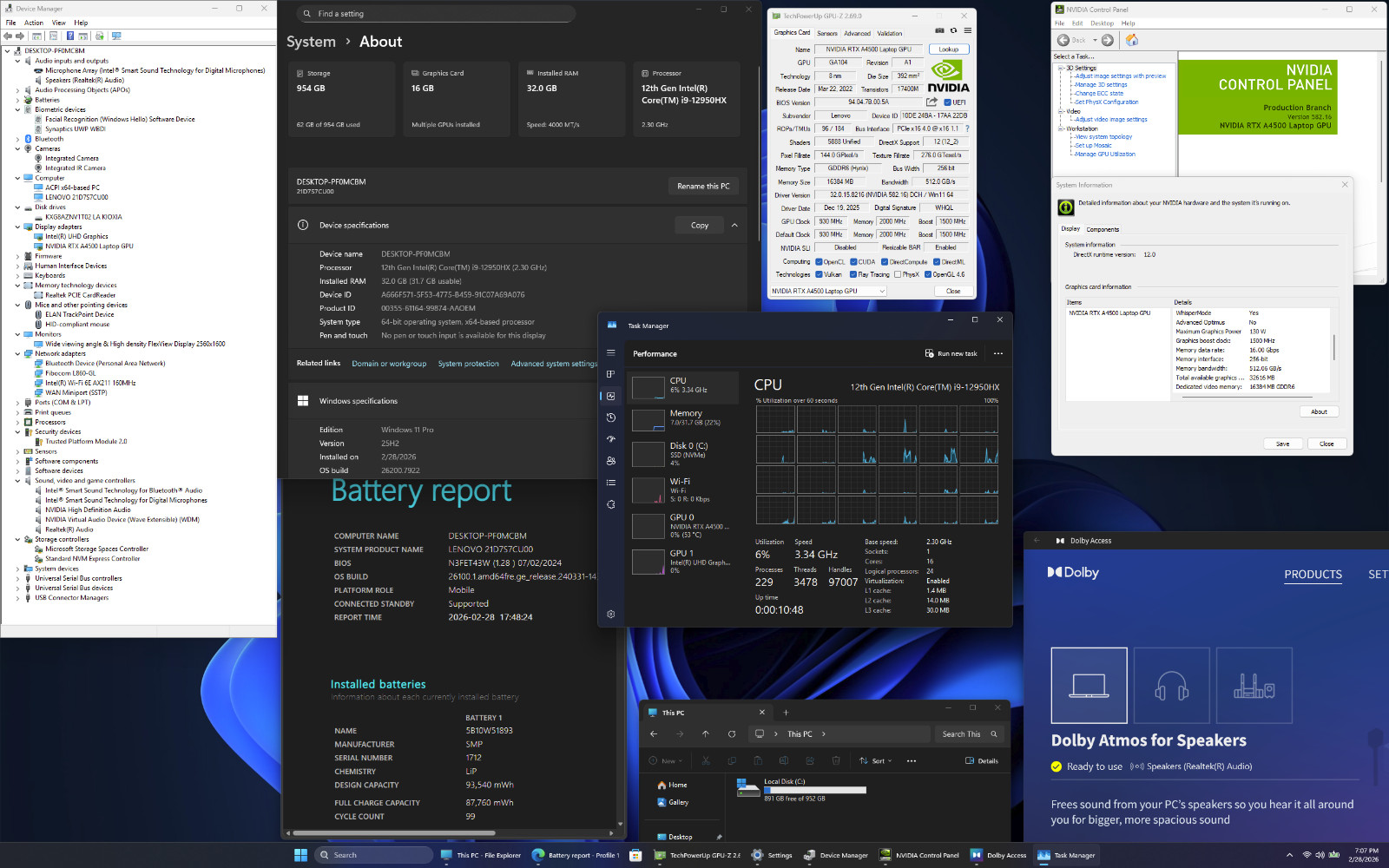Click the NVIDIA Control Panel home icon

coord(1132,40)
